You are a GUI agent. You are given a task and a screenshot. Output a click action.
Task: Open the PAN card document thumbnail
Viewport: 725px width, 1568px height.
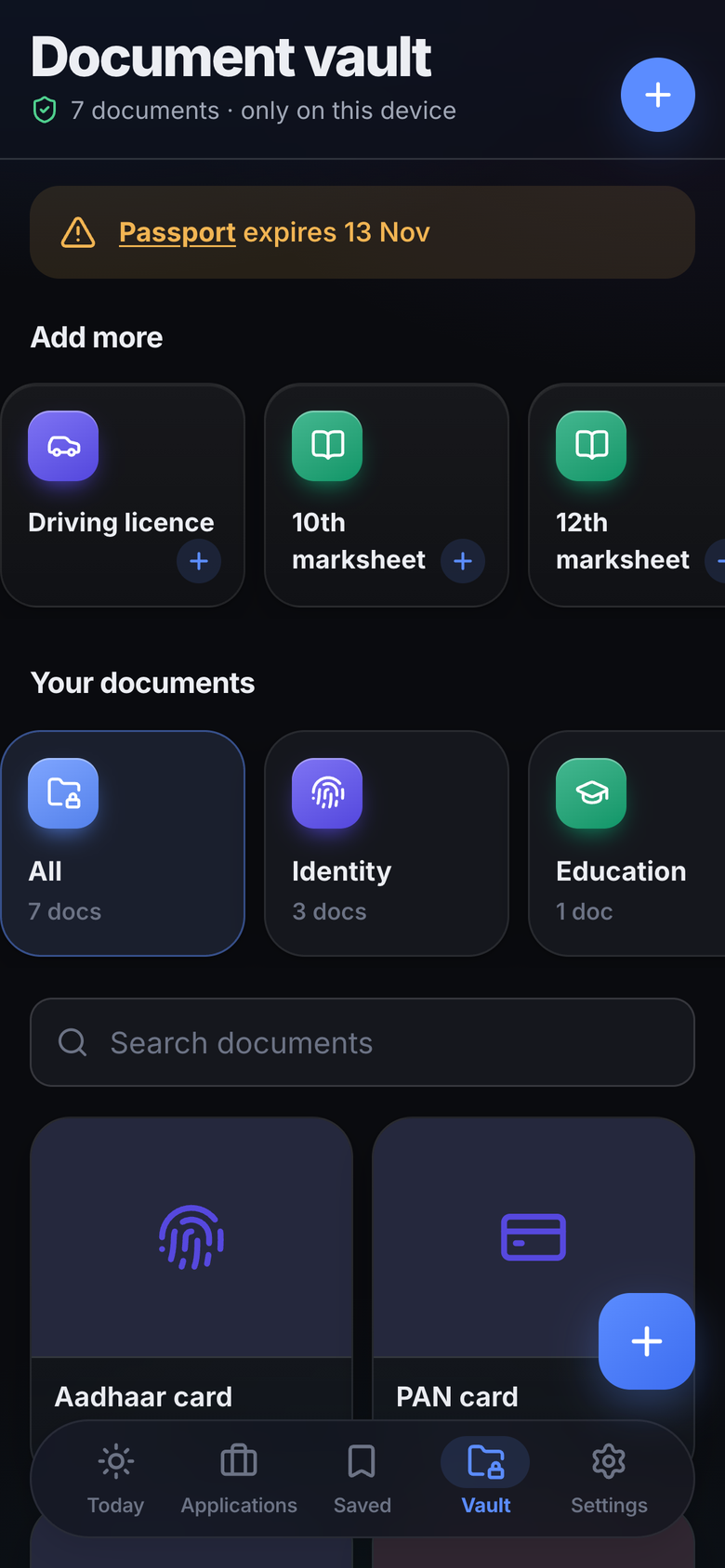(x=534, y=1237)
